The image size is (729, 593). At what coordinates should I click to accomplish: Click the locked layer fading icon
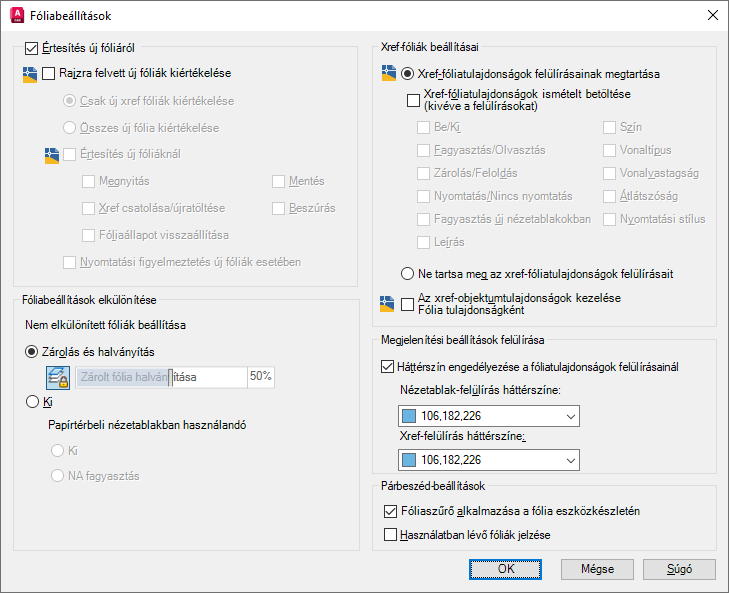pyautogui.click(x=58, y=377)
